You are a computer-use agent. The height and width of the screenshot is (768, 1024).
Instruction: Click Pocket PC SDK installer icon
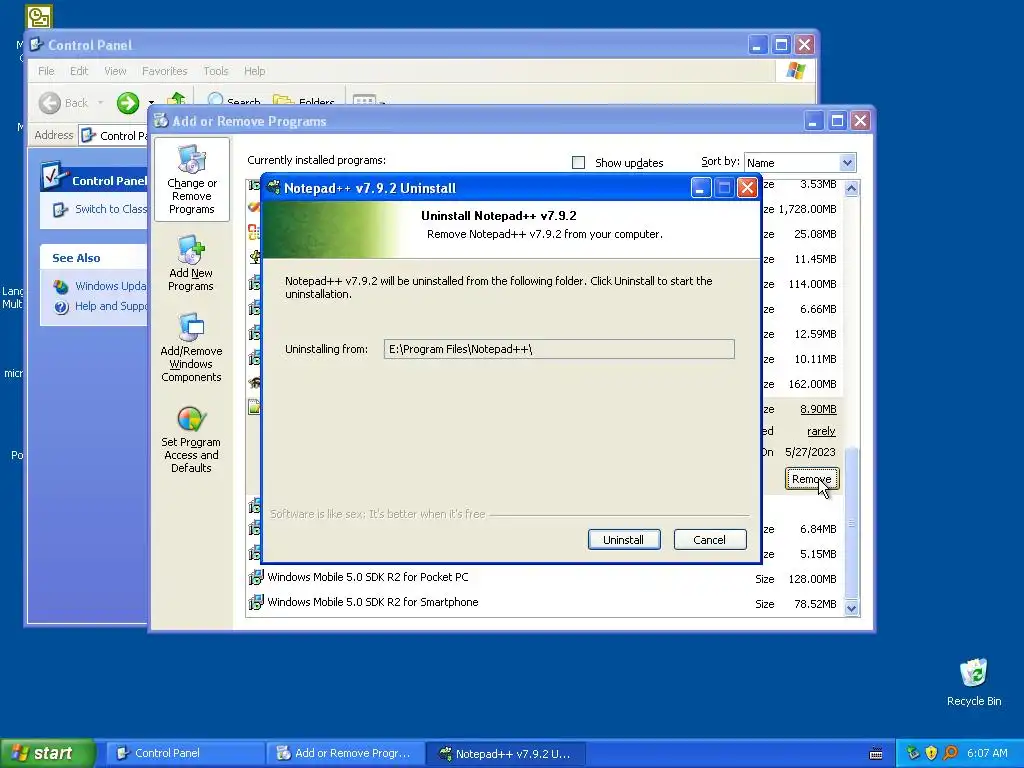pos(255,578)
